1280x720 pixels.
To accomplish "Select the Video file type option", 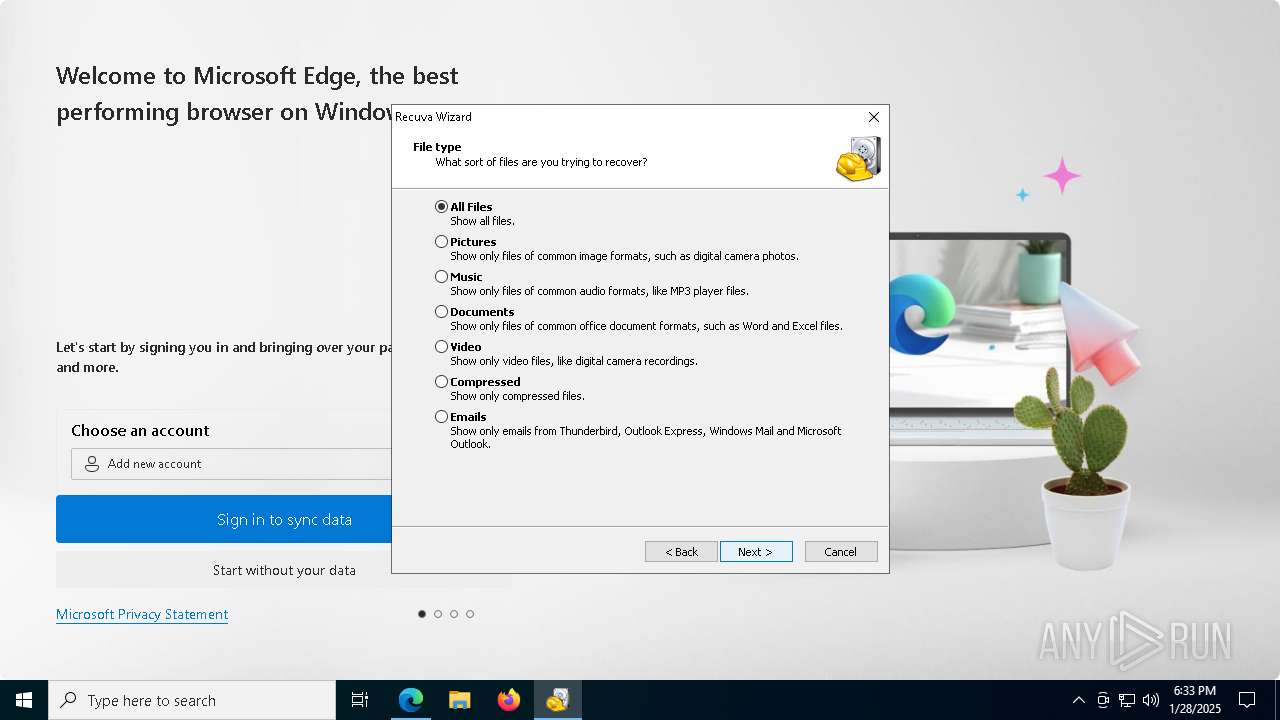I will [441, 347].
